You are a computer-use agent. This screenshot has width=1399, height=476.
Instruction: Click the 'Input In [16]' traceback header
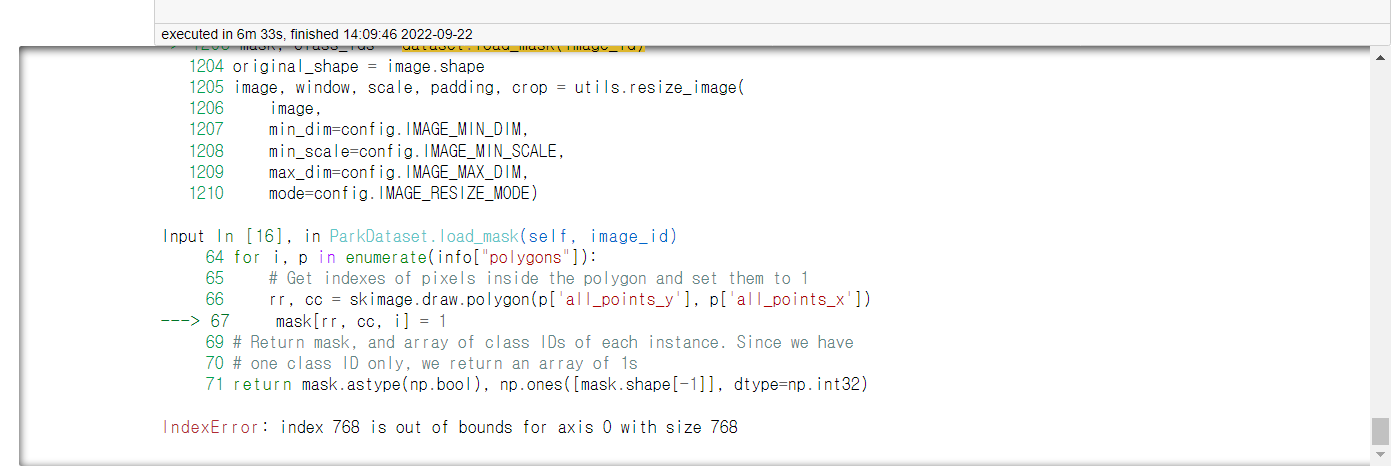tap(227, 236)
